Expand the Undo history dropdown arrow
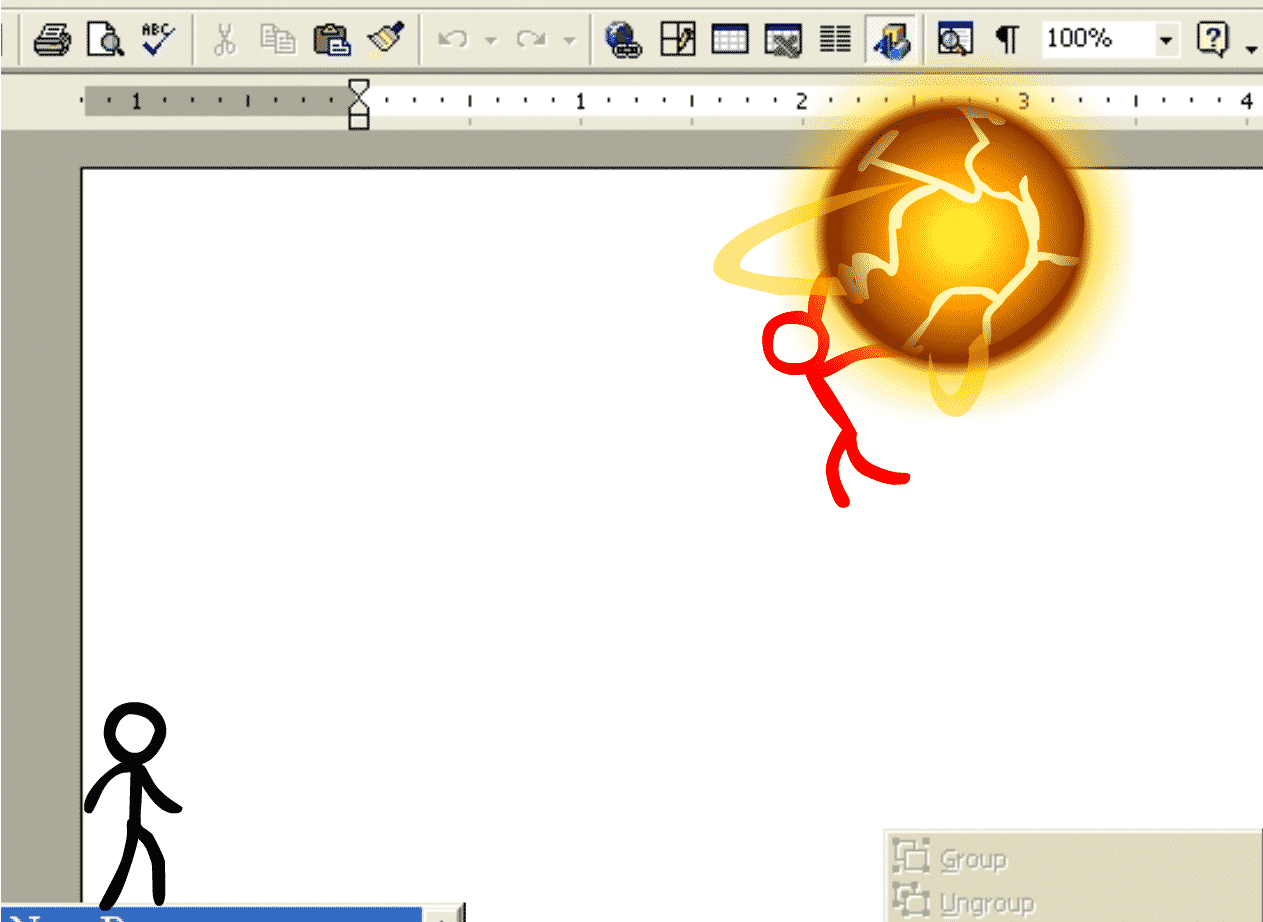 coord(491,40)
